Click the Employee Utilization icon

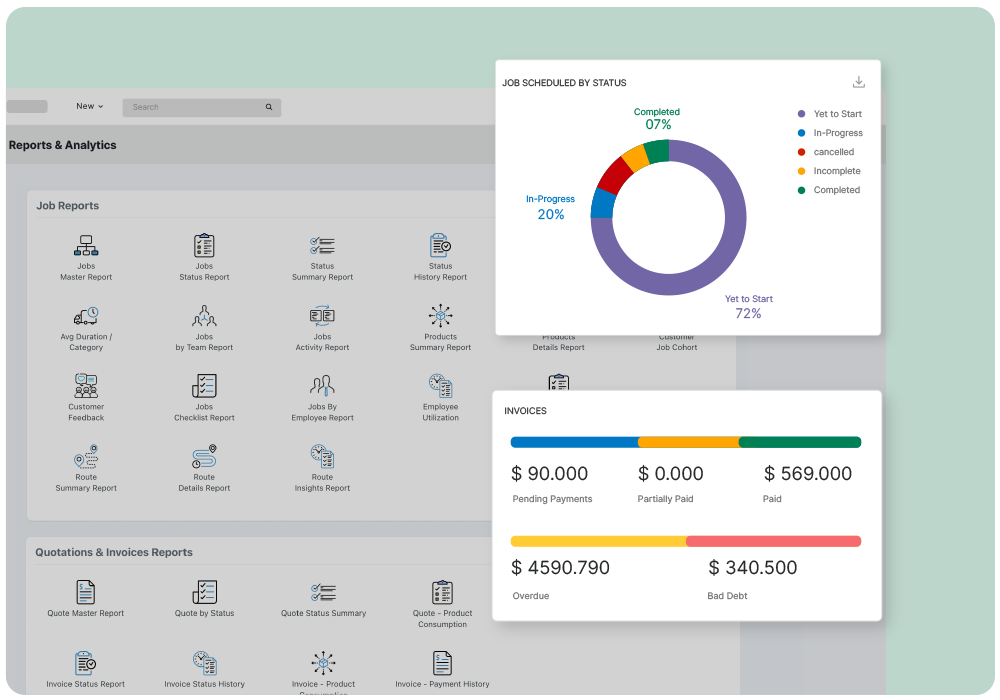click(440, 386)
